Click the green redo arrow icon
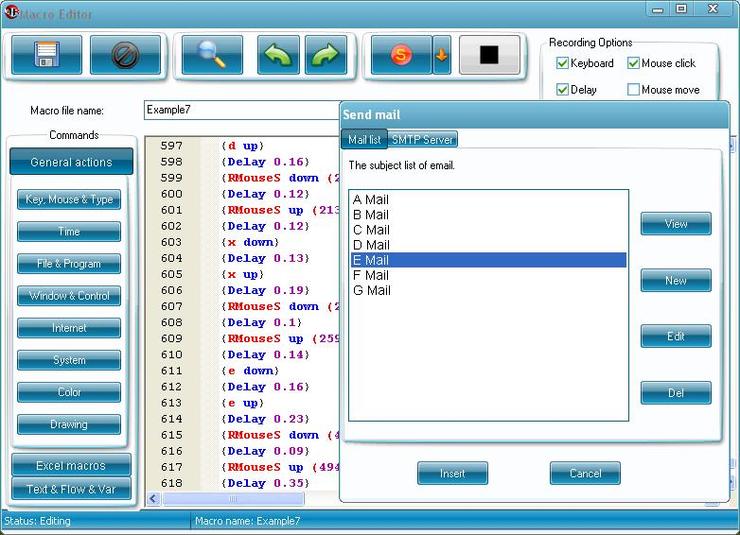 pyautogui.click(x=326, y=55)
